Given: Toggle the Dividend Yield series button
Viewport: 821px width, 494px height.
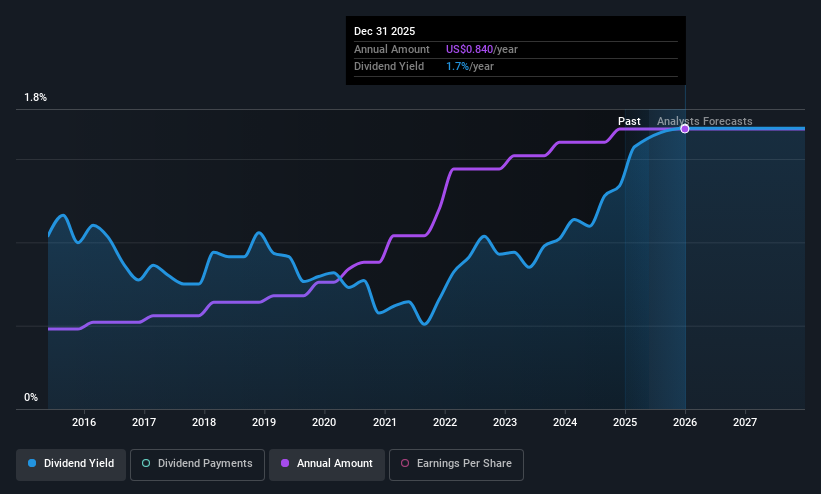Looking at the screenshot, I should click(71, 464).
